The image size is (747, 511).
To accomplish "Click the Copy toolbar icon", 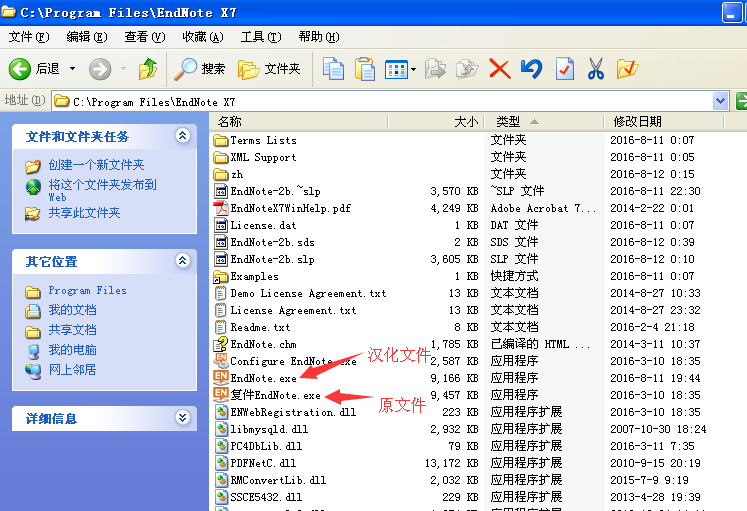I will (333, 69).
